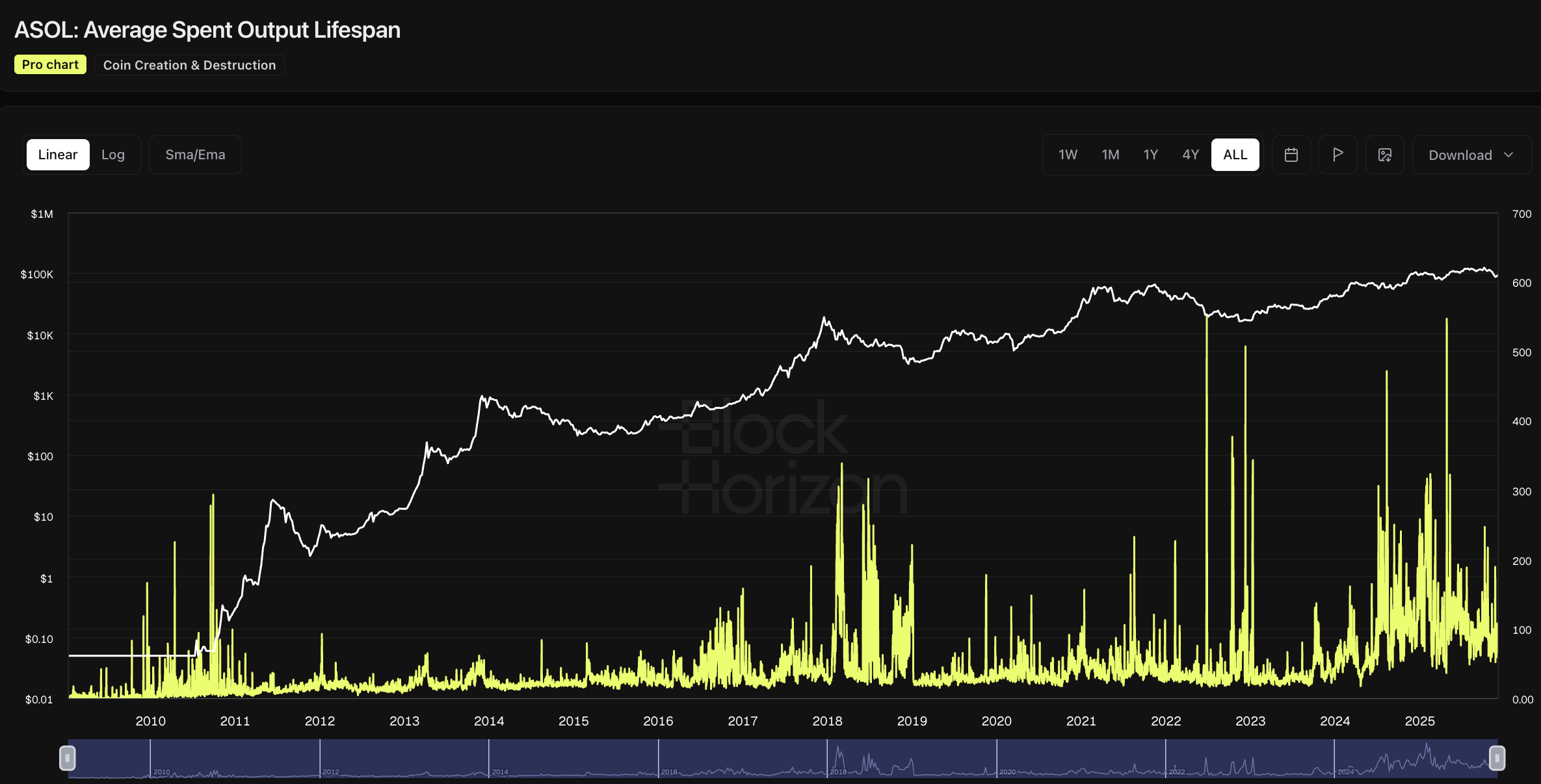Select the 1Y time range

[x=1151, y=155]
